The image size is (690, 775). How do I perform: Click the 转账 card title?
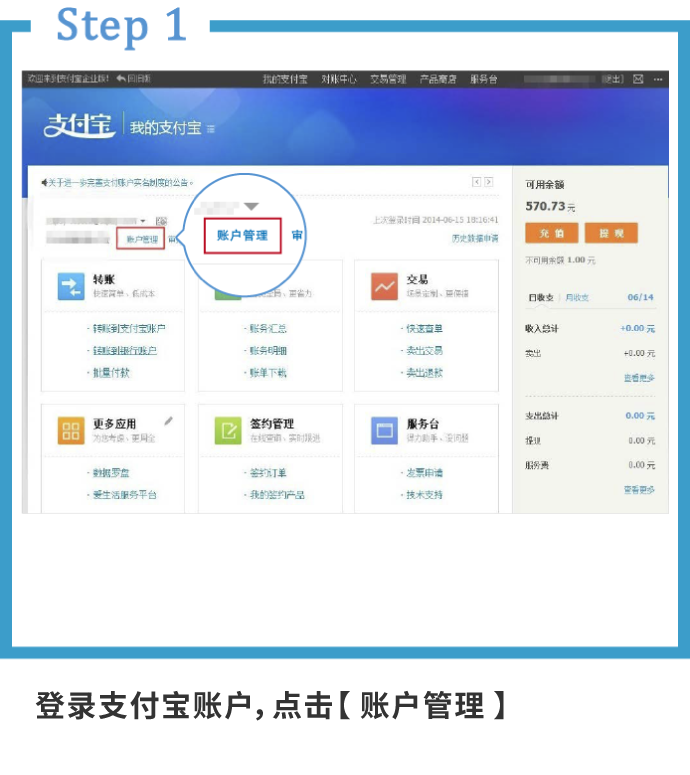104,279
